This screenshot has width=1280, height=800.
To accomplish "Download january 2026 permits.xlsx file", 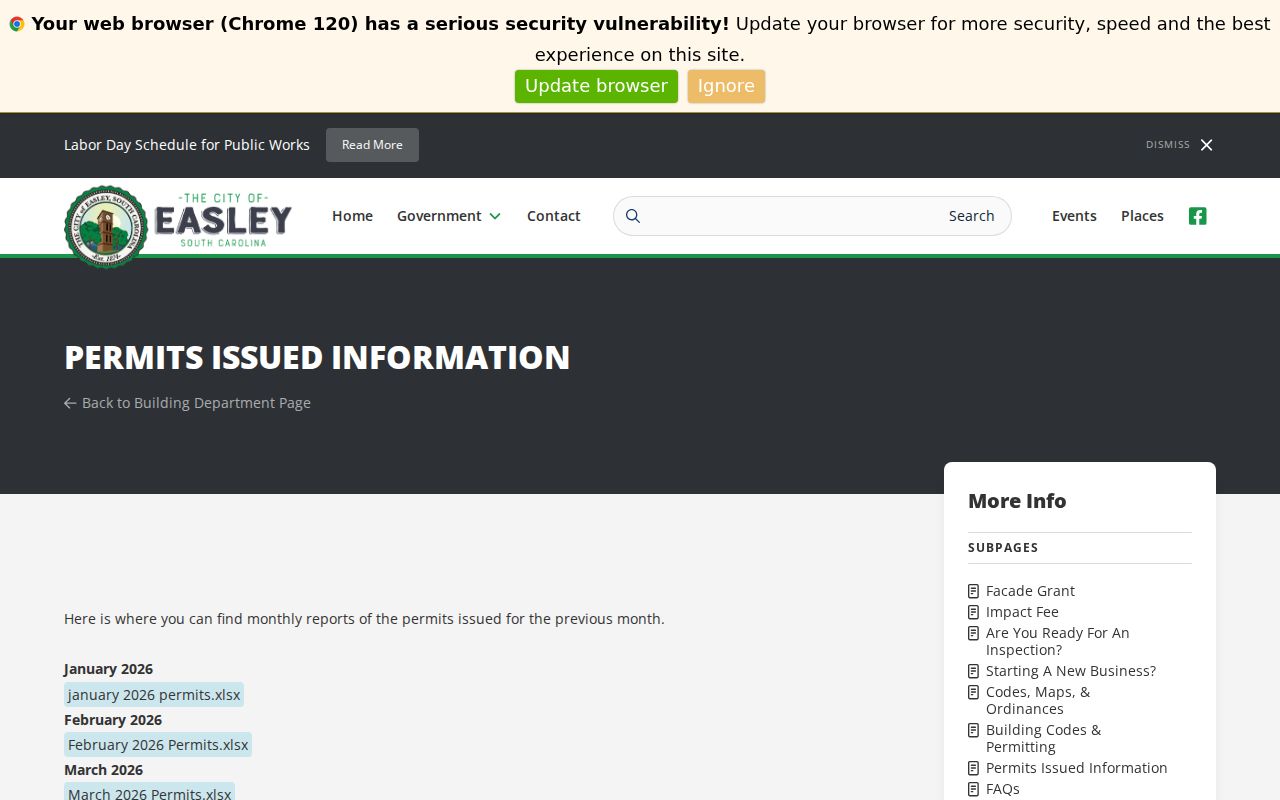I will click(154, 695).
